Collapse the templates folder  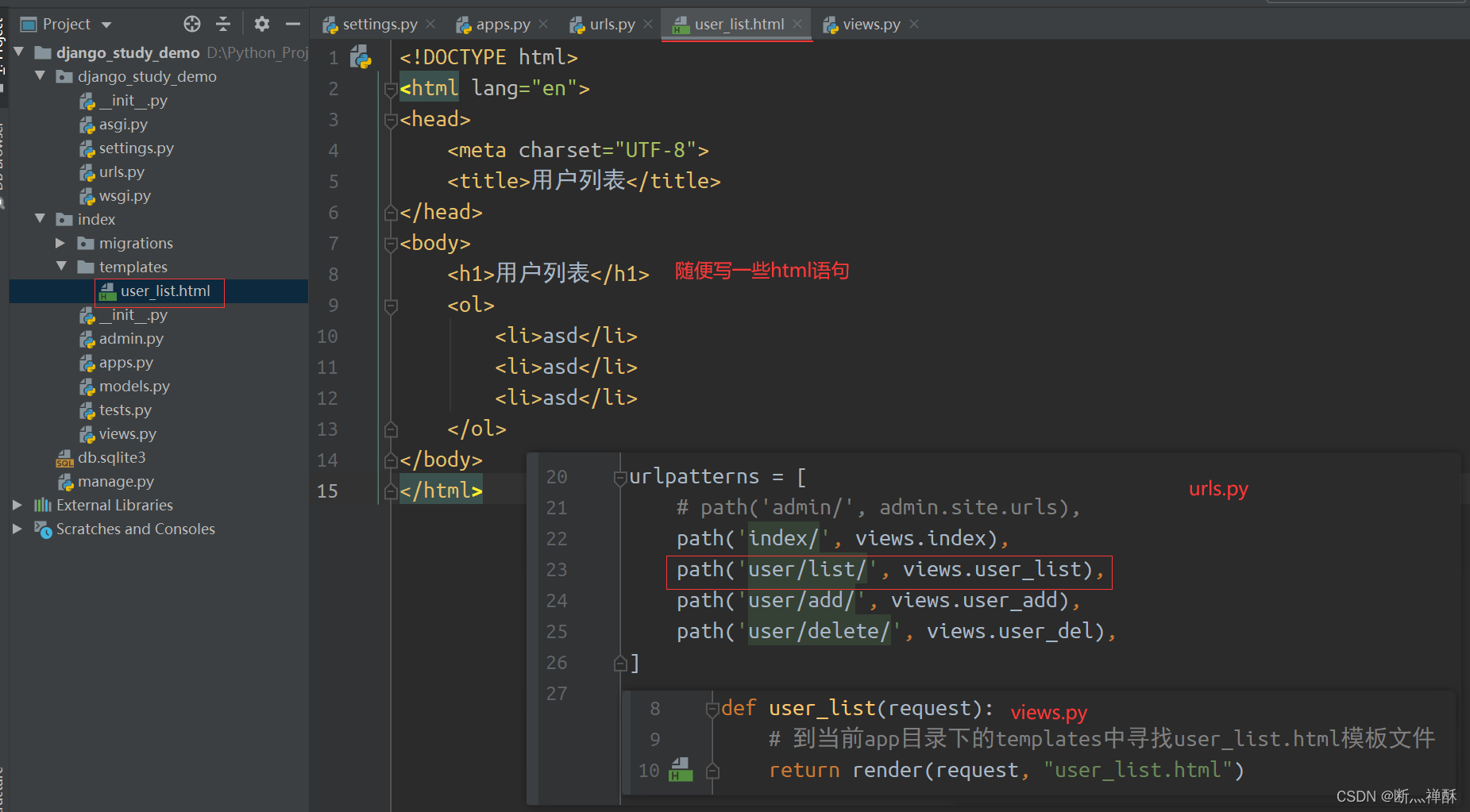[61, 267]
